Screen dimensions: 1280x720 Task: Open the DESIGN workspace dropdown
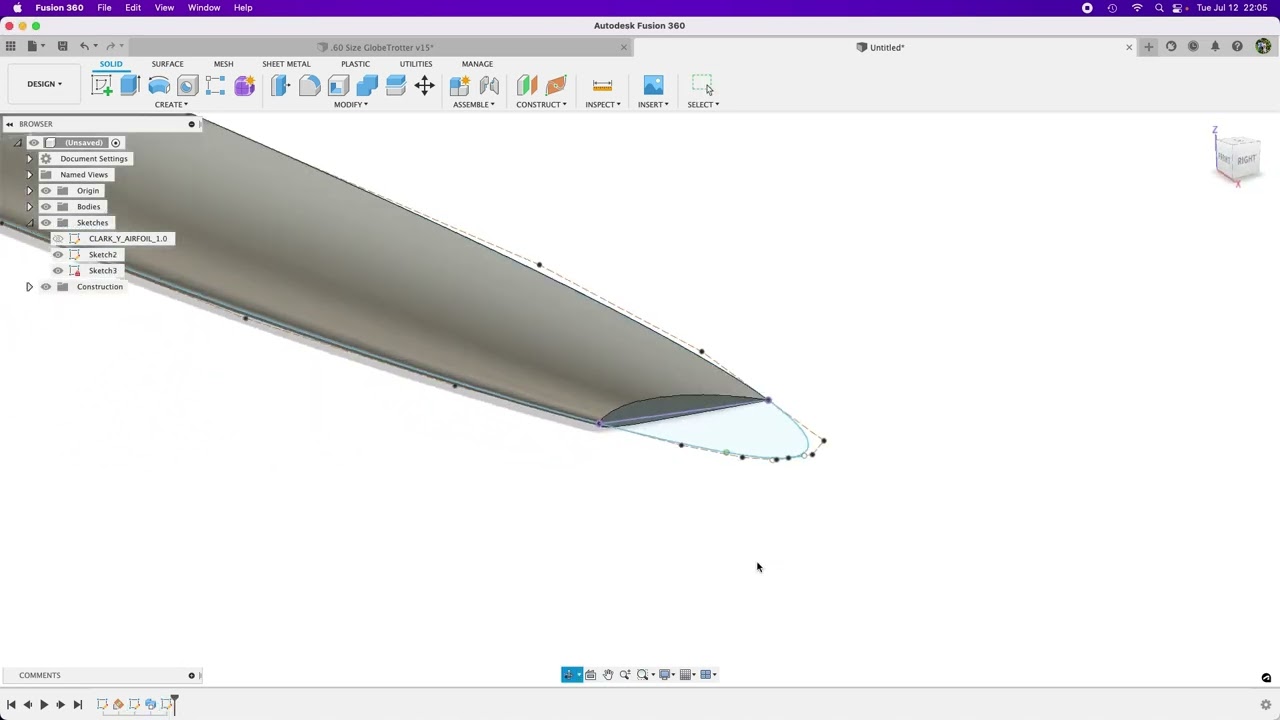coord(44,84)
